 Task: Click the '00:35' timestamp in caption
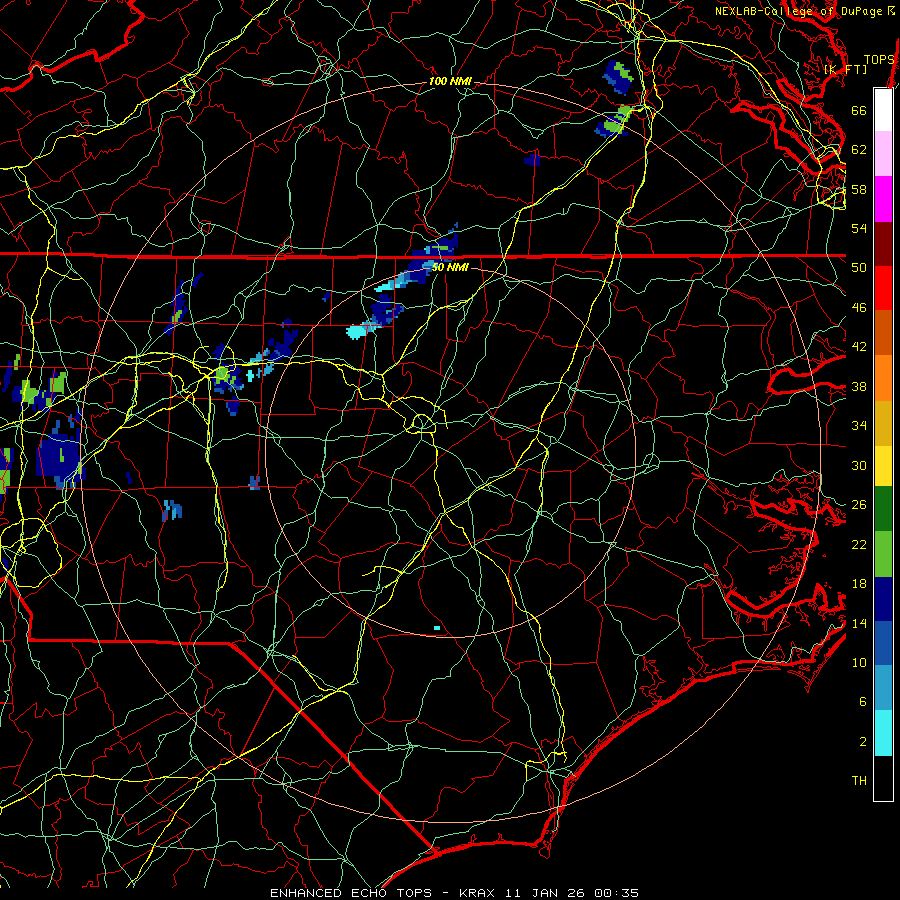617,893
